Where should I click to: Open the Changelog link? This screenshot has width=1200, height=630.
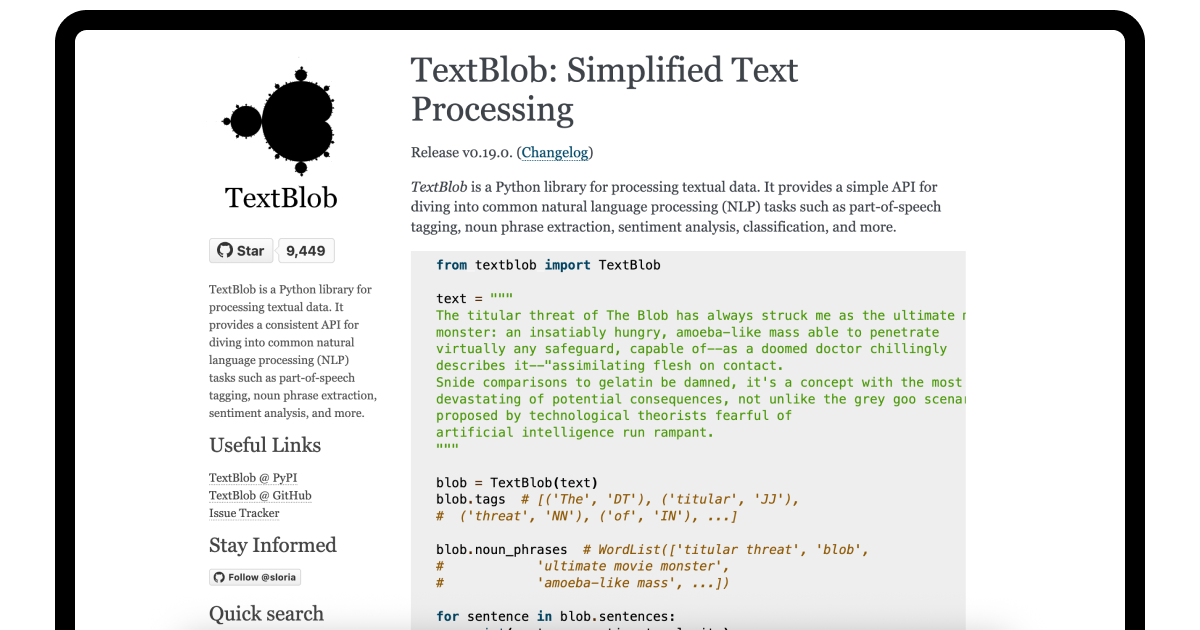557,152
